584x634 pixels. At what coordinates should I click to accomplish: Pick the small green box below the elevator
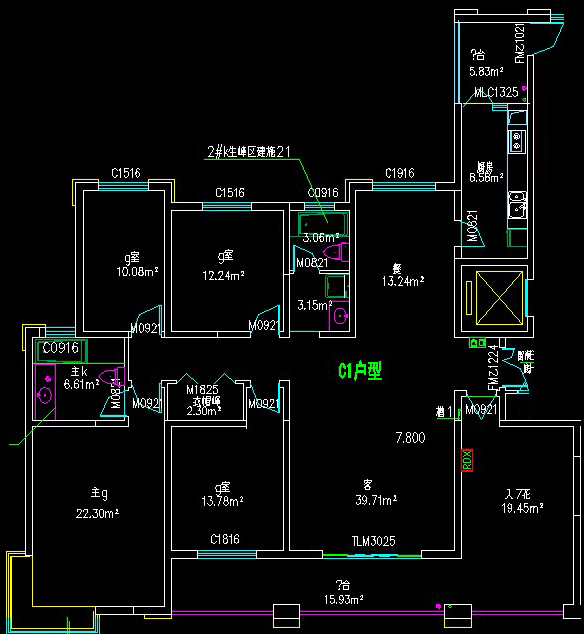(x=477, y=343)
